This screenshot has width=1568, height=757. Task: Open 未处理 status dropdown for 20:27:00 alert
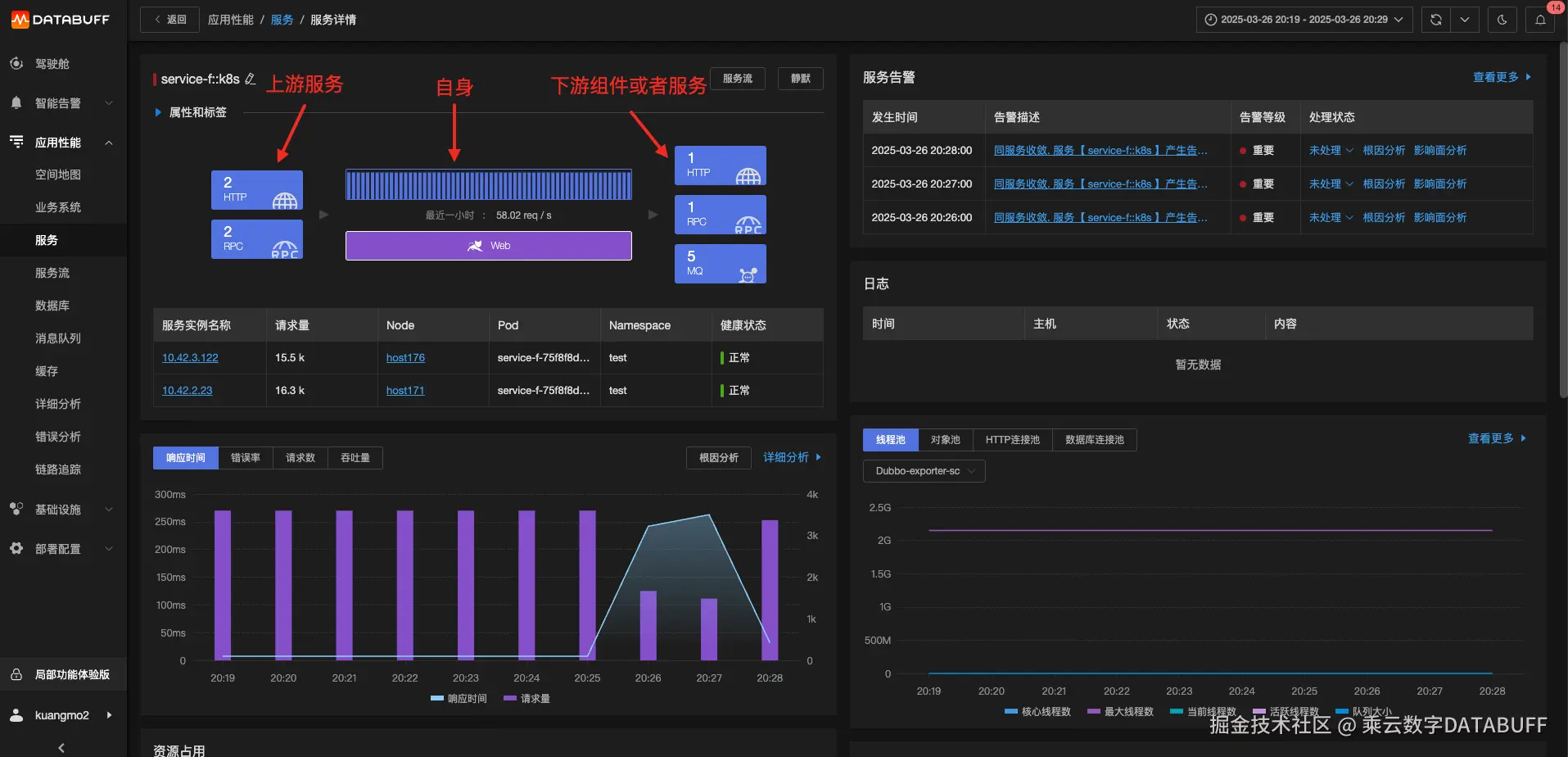click(x=1331, y=184)
